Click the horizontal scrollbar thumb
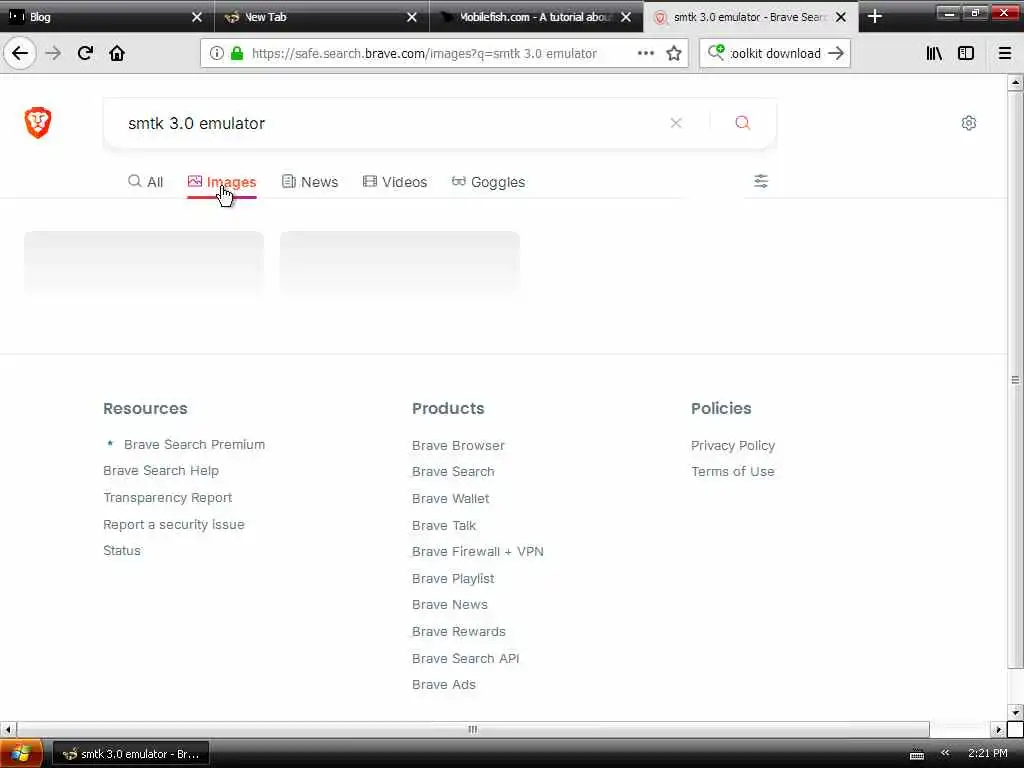 pyautogui.click(x=473, y=729)
